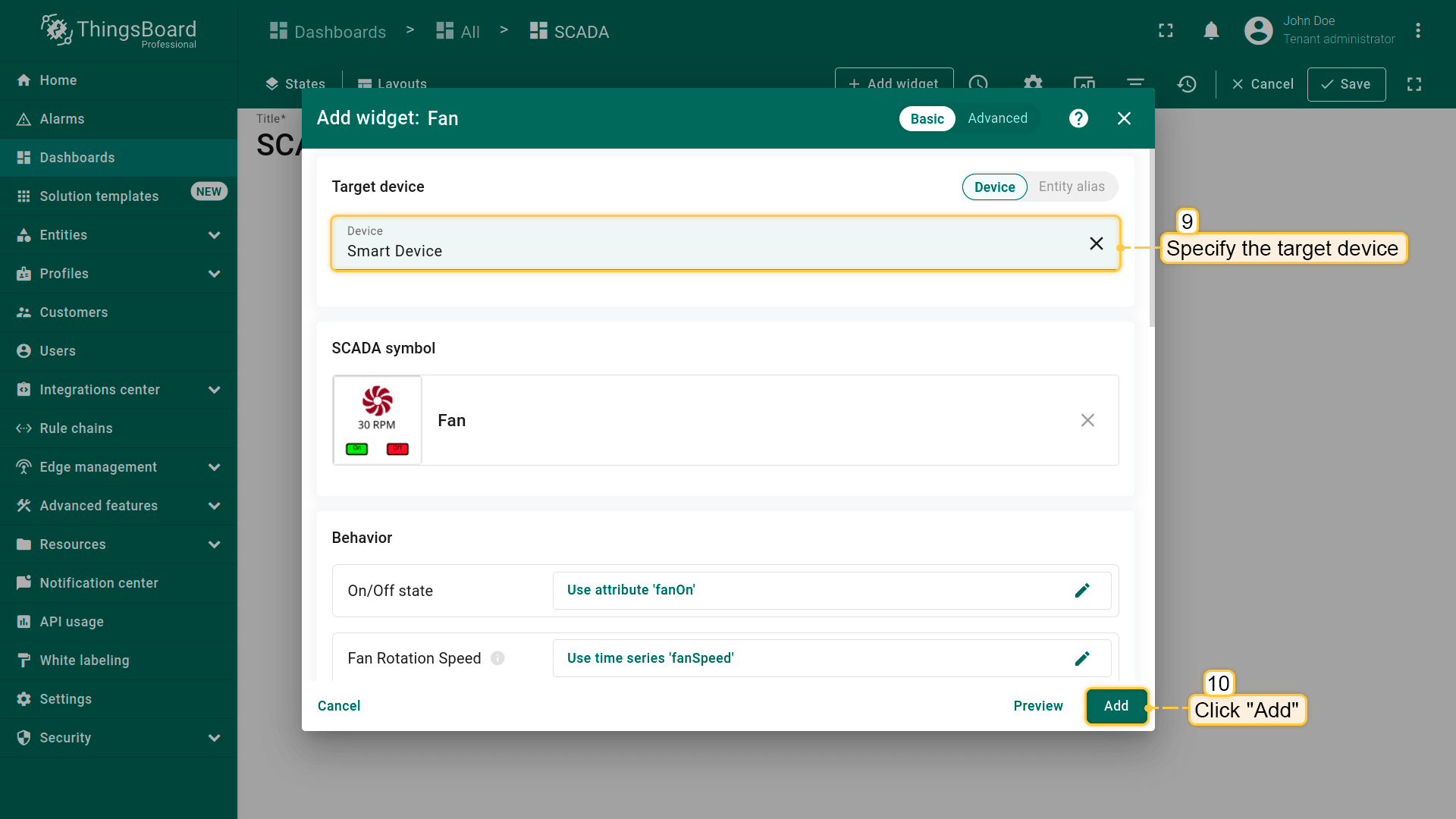Click the notifications bell icon

point(1211,31)
